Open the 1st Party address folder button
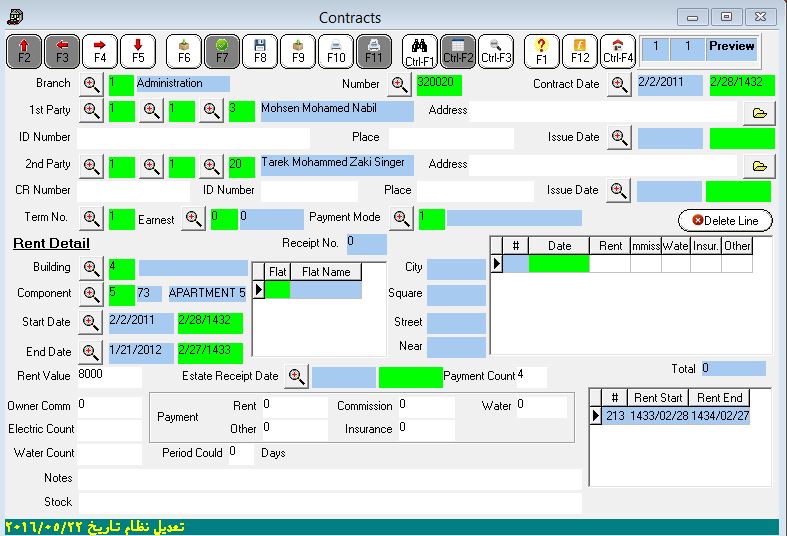787x536 pixels. 759,113
